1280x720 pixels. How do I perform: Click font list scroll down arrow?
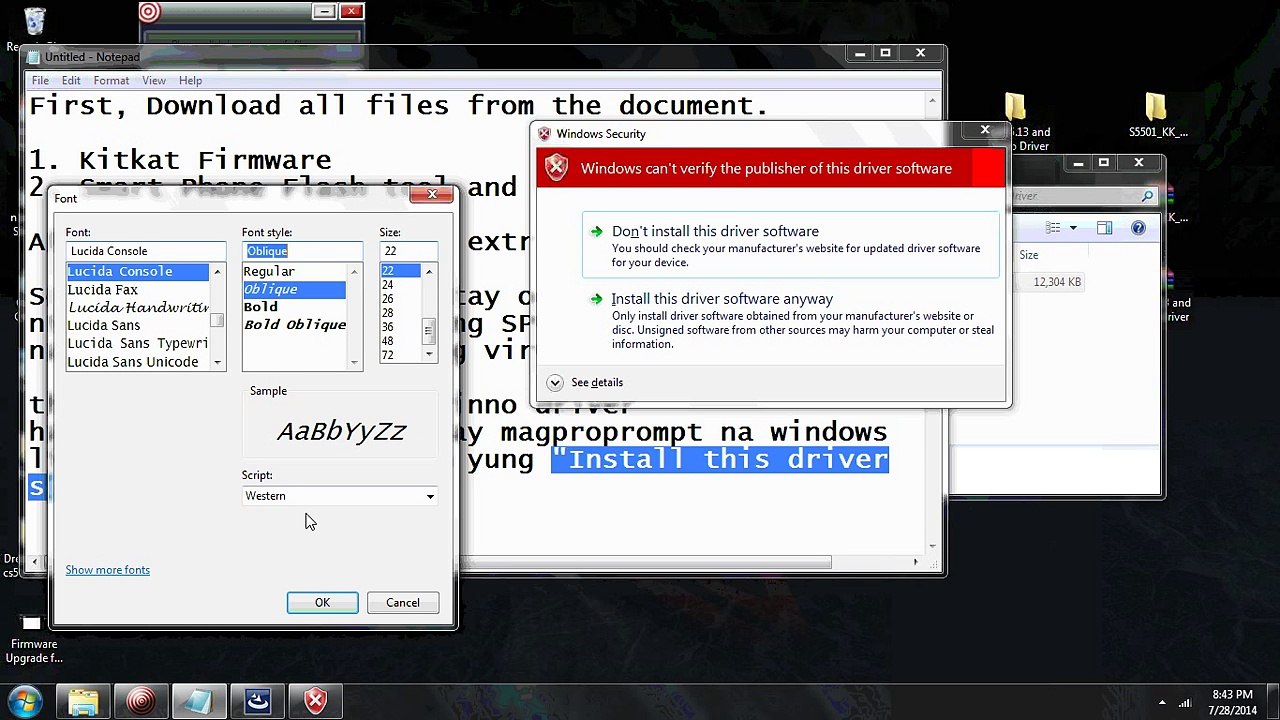tap(217, 363)
